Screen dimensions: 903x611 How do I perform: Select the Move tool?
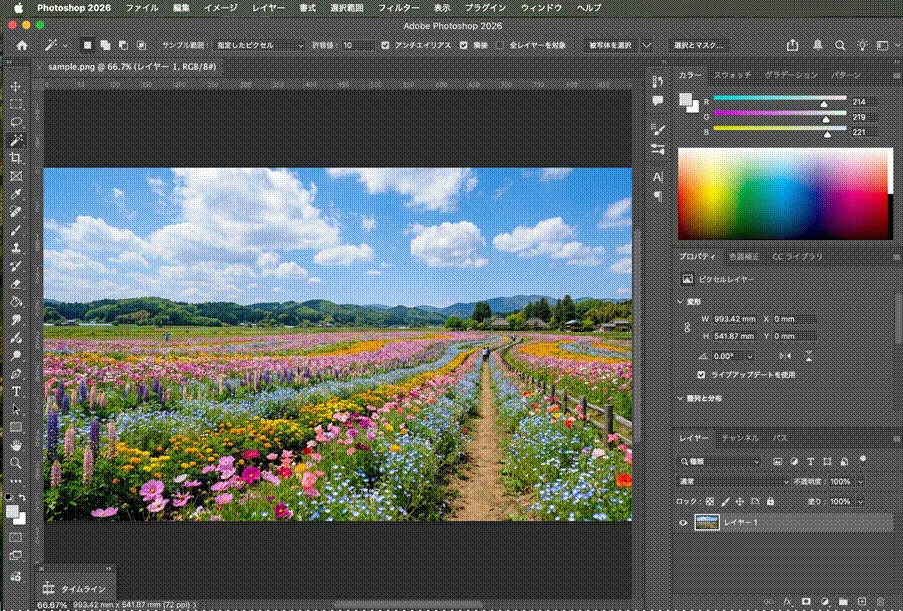click(x=15, y=87)
